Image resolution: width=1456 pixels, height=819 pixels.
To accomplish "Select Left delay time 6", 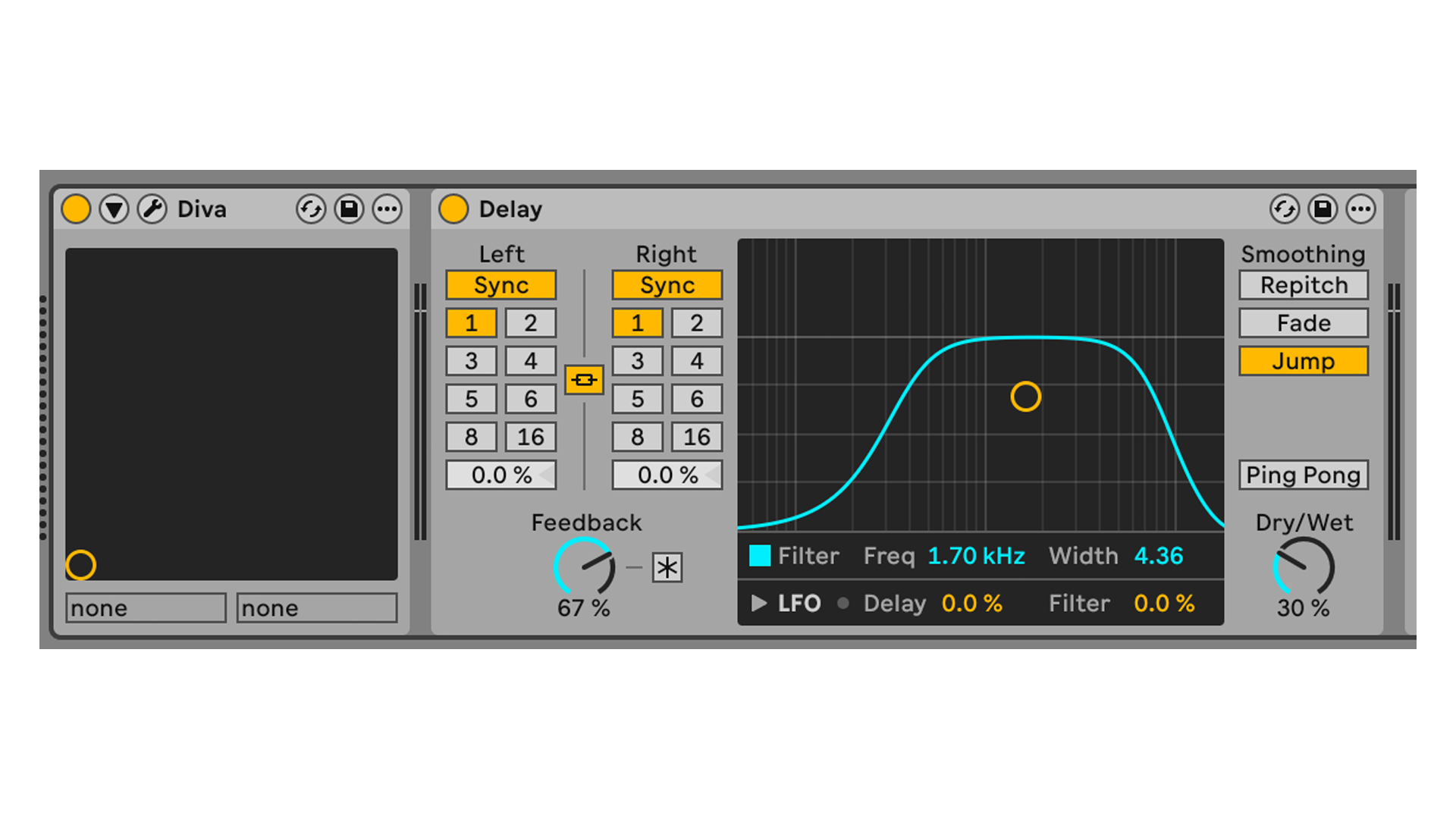I will coord(531,399).
